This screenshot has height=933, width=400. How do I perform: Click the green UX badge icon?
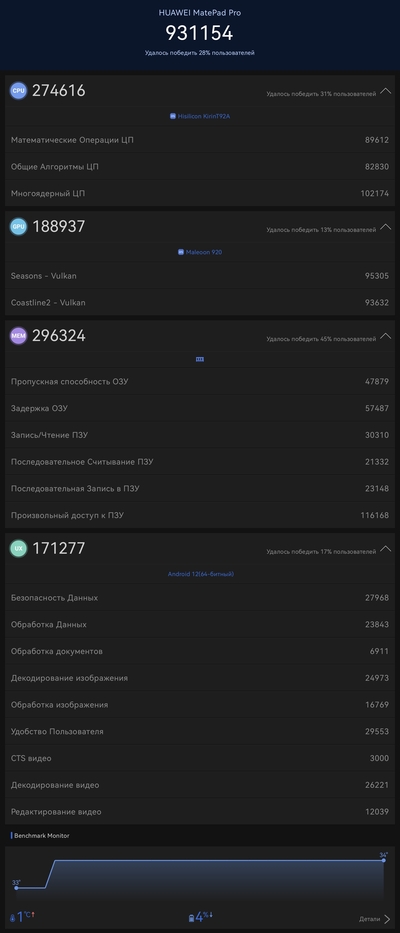18,549
